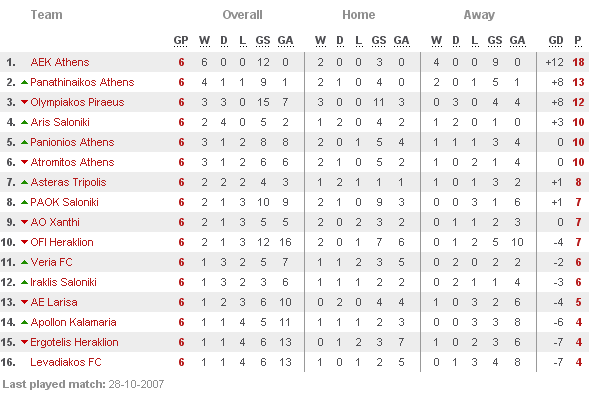The width and height of the screenshot is (589, 398).
Task: Open the Asteras Tripolis team page
Action: pyautogui.click(x=68, y=182)
